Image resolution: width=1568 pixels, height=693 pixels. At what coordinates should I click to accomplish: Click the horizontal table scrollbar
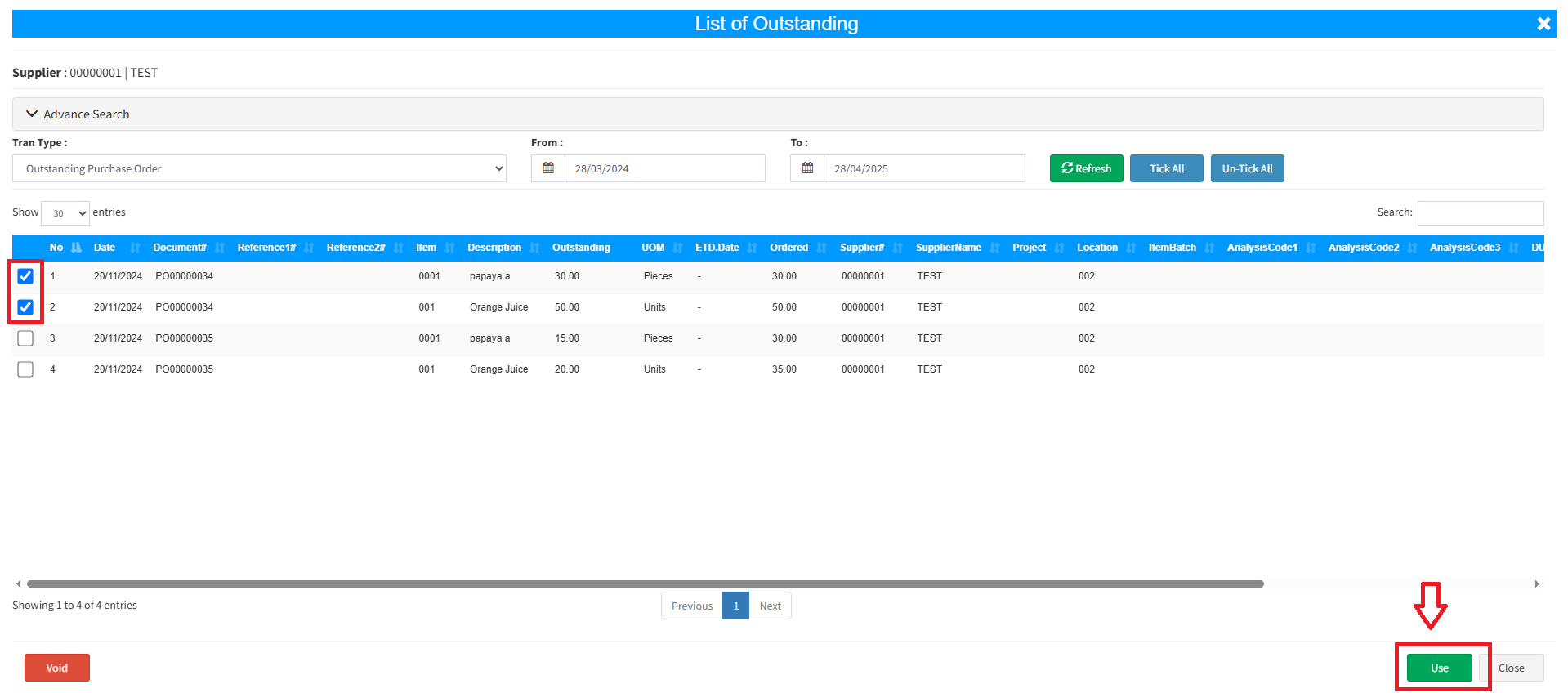pyautogui.click(x=645, y=583)
